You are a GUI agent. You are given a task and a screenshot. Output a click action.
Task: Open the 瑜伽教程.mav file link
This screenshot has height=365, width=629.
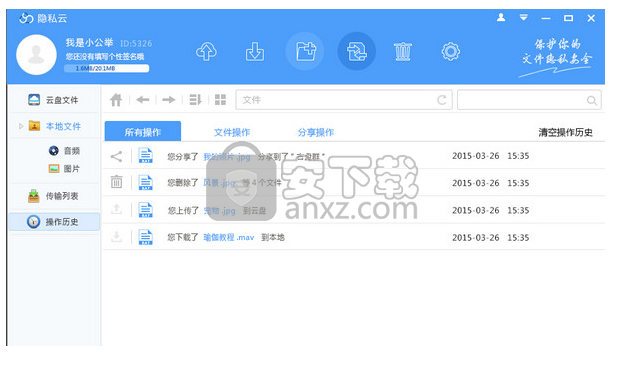point(229,237)
